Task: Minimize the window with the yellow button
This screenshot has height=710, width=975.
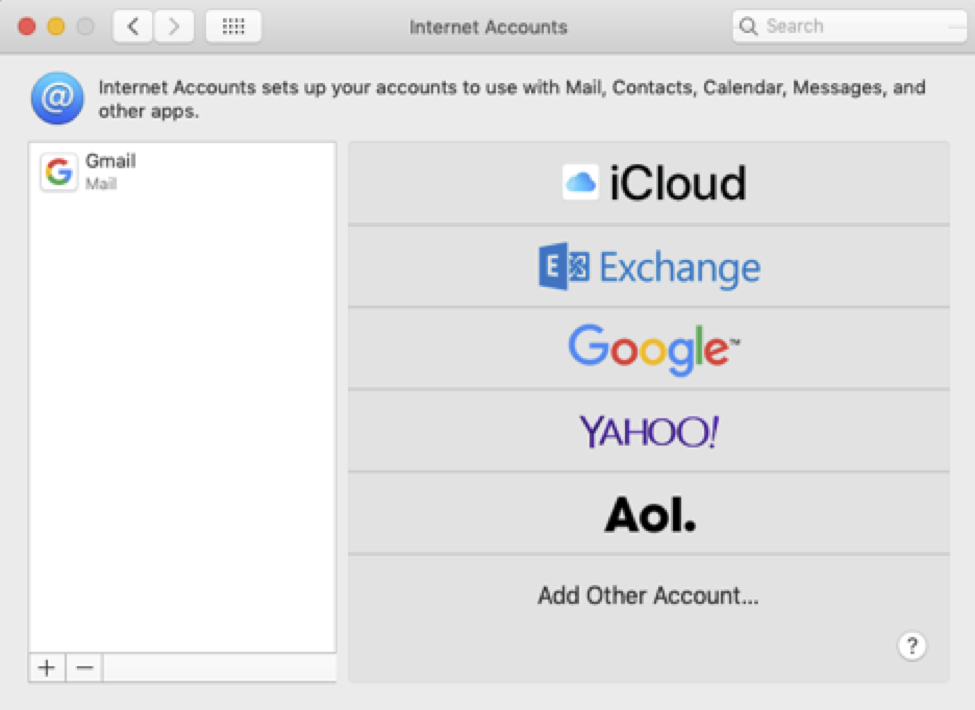Action: pos(56,27)
